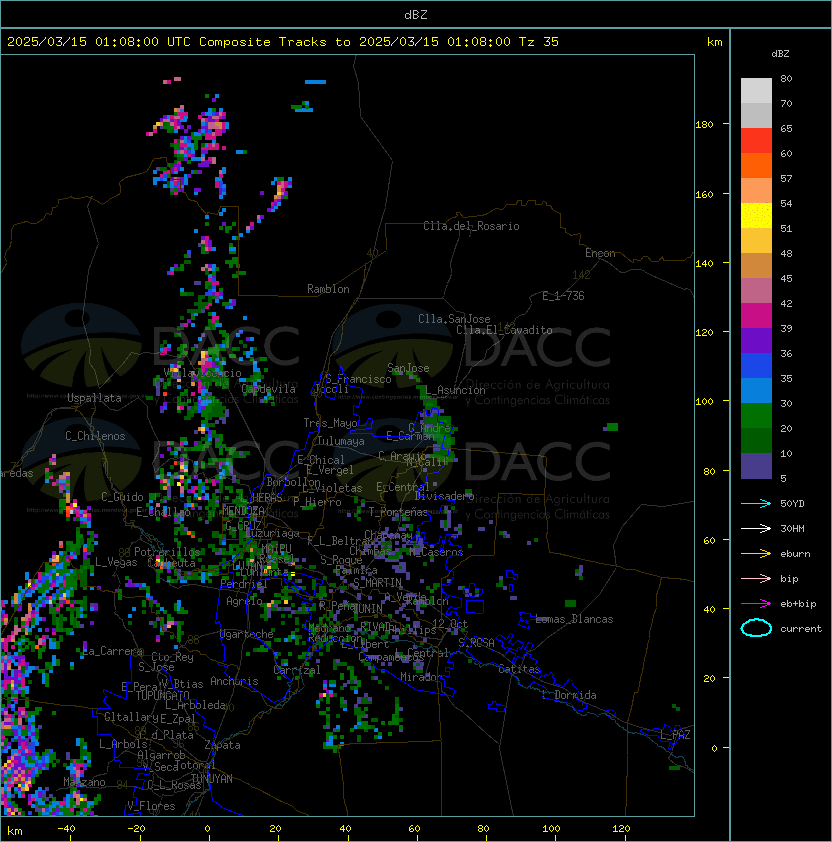Click the 'Ugarteche' map label
The image size is (832, 842).
(247, 634)
